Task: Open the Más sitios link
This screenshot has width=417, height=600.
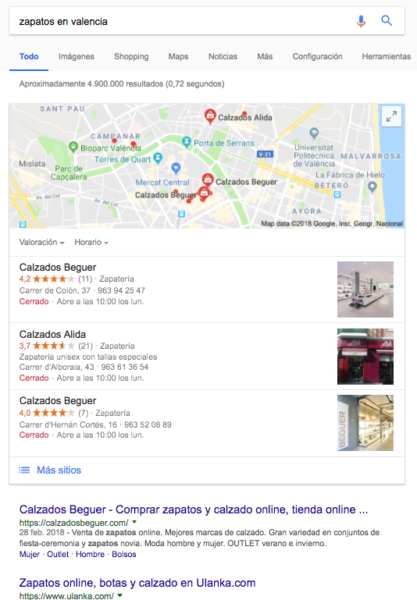Action: [x=59, y=470]
